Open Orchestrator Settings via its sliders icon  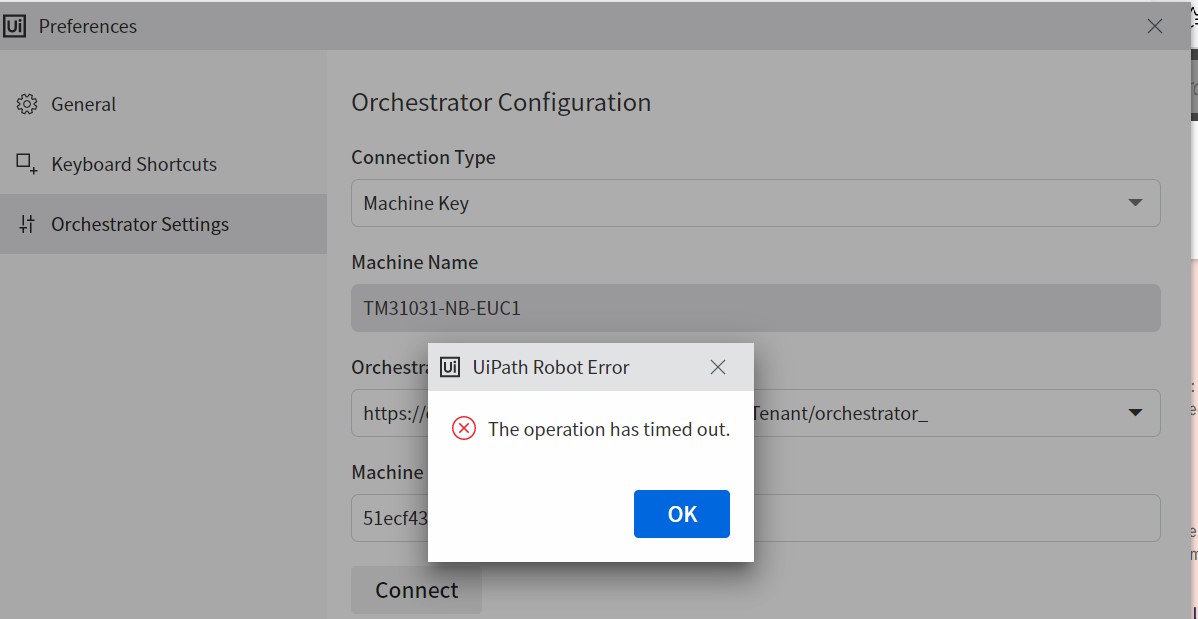click(x=25, y=223)
